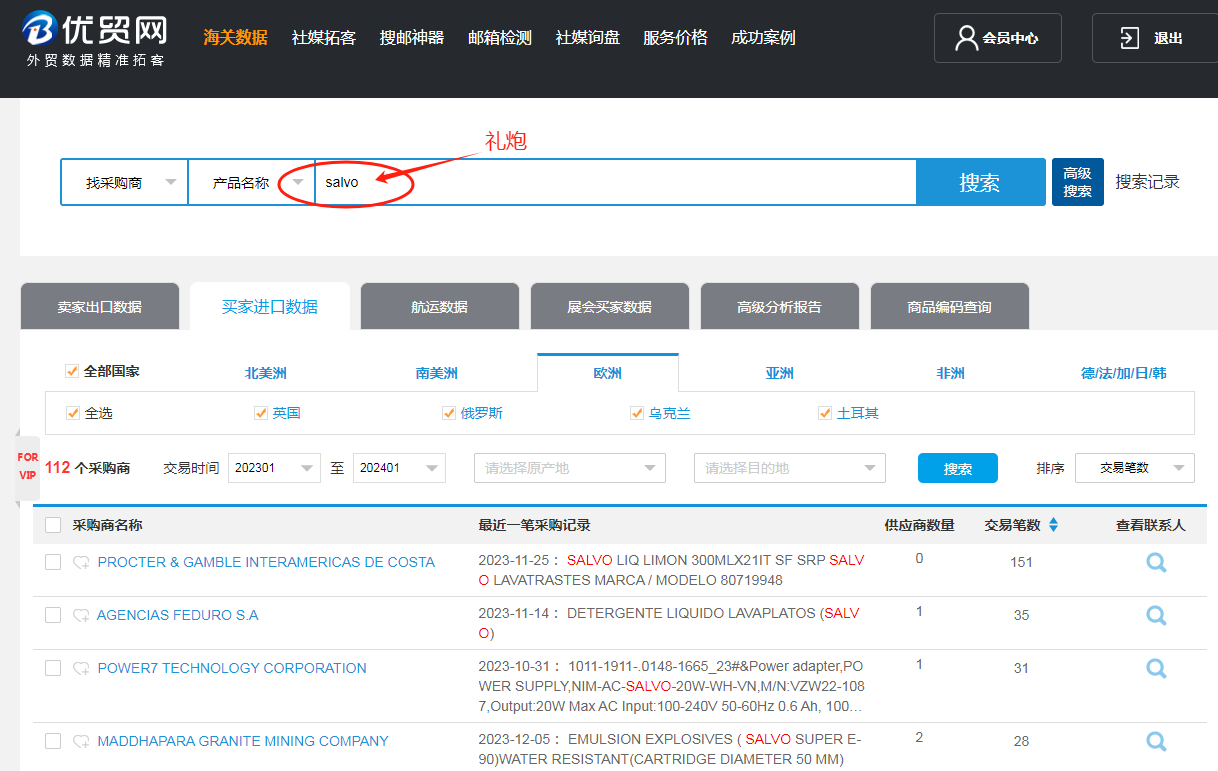
Task: Open MADDHAPARA GRANITE MINING COMPANY link
Action: pos(243,741)
